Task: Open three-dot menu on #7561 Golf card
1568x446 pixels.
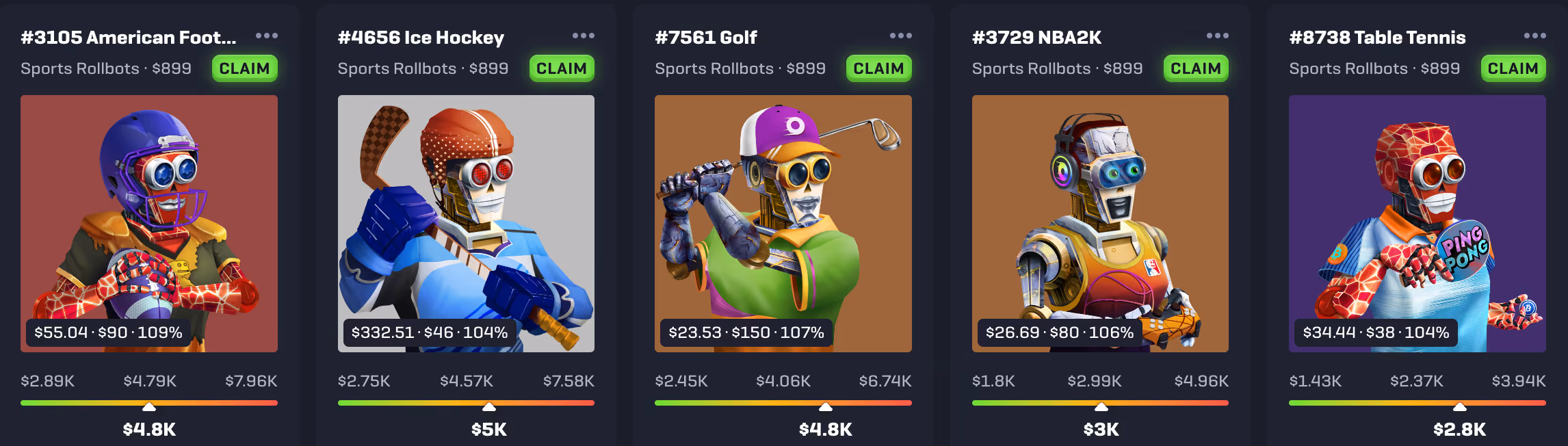Action: [901, 36]
